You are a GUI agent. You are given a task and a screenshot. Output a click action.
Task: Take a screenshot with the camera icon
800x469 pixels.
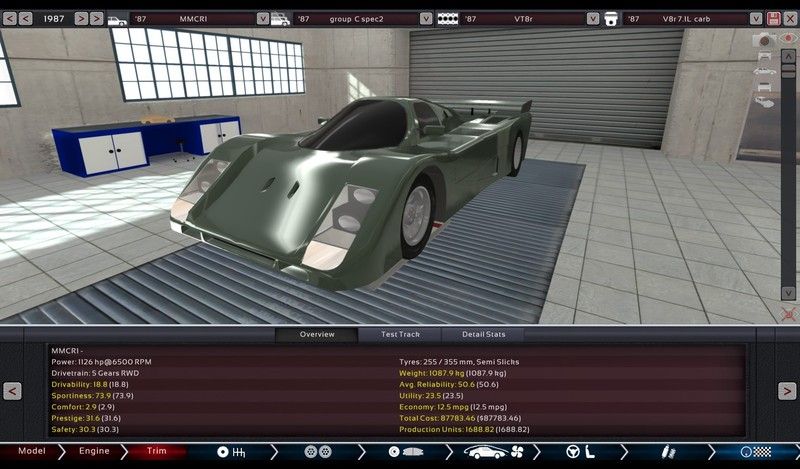coord(764,39)
